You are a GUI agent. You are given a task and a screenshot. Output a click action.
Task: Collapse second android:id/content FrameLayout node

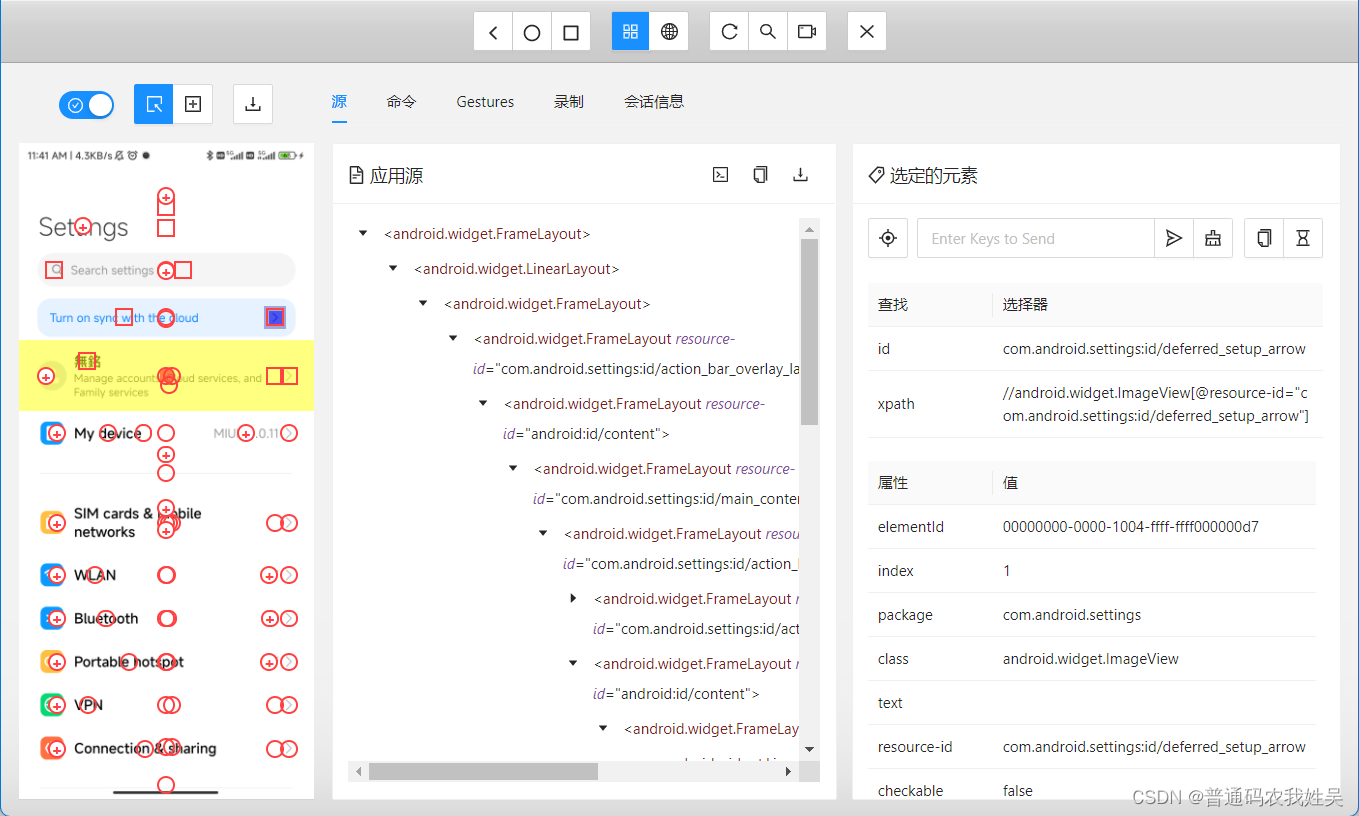573,663
